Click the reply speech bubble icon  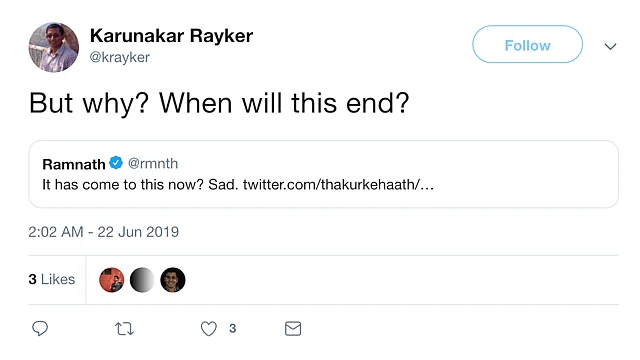click(x=40, y=328)
